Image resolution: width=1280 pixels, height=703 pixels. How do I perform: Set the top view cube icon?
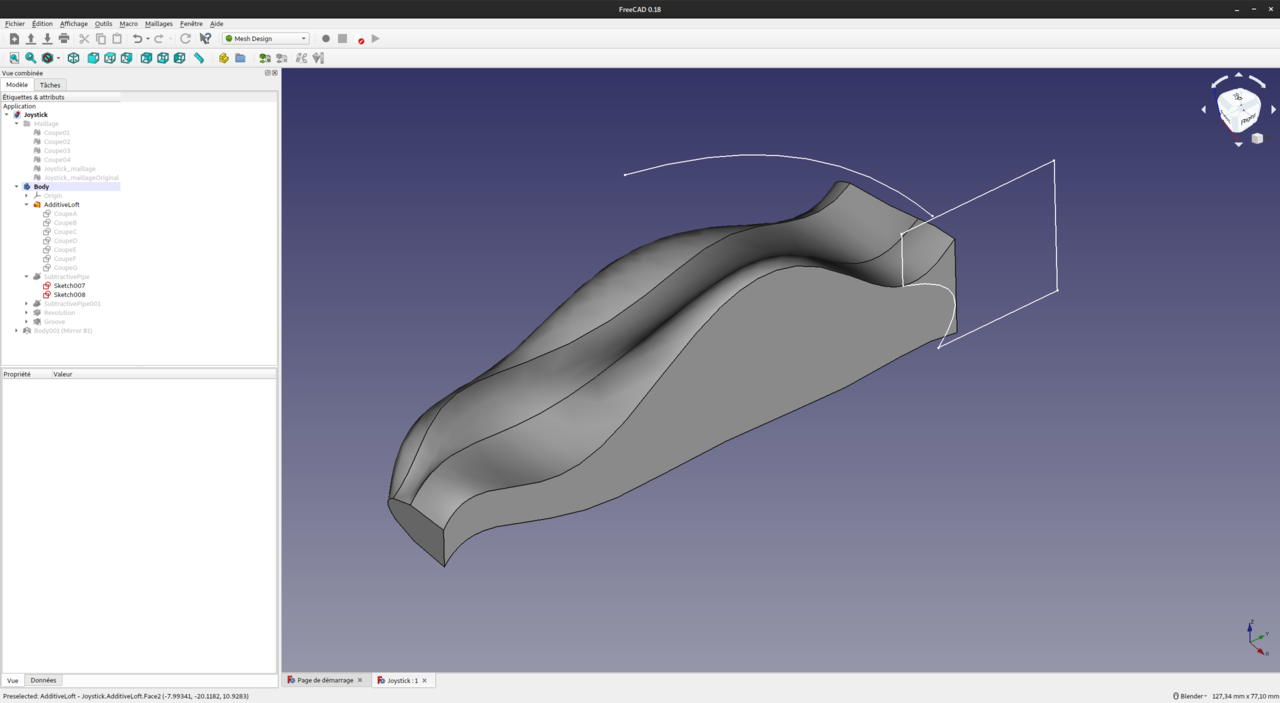(x=110, y=58)
